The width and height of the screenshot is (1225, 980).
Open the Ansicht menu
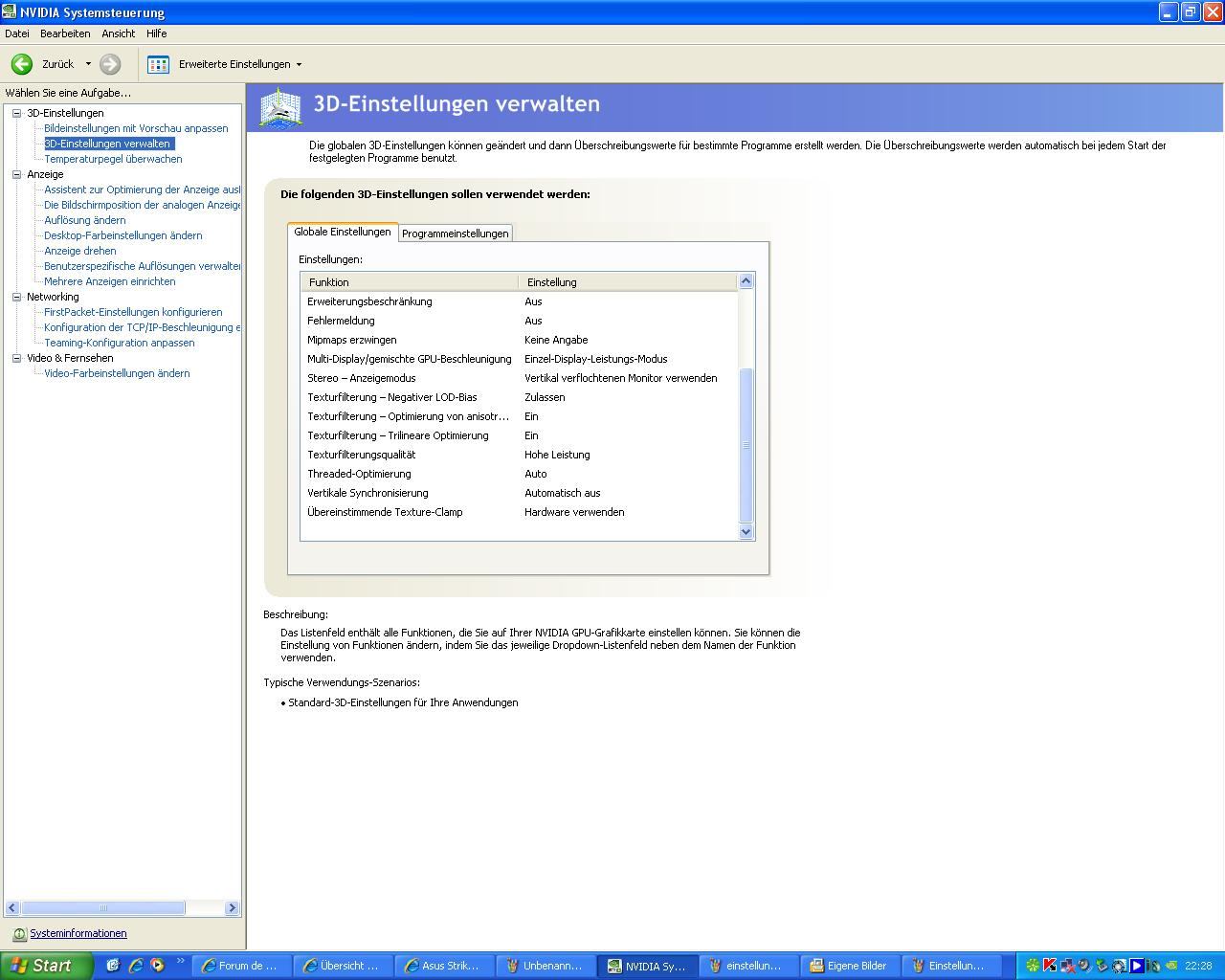(x=119, y=33)
